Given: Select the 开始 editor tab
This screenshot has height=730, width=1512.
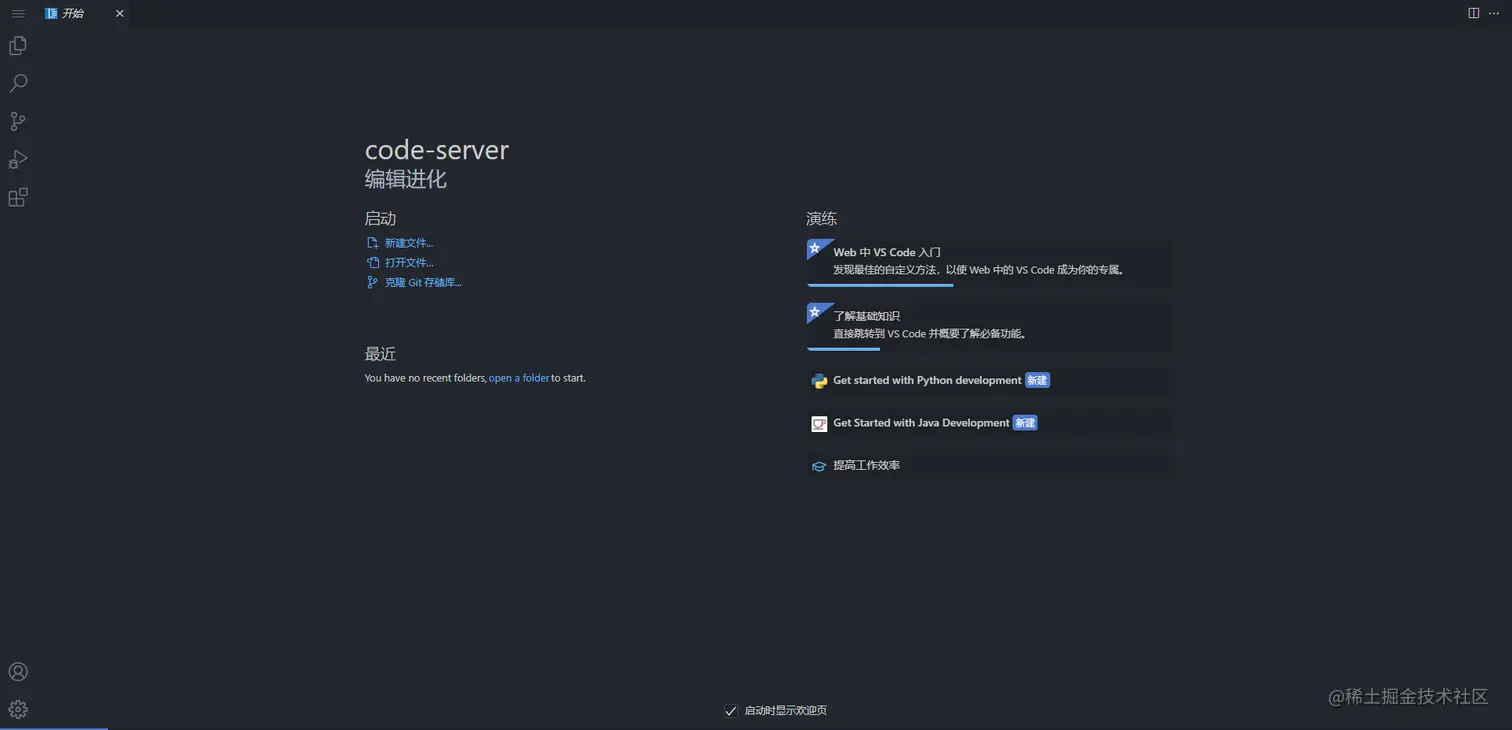Looking at the screenshot, I should [83, 13].
